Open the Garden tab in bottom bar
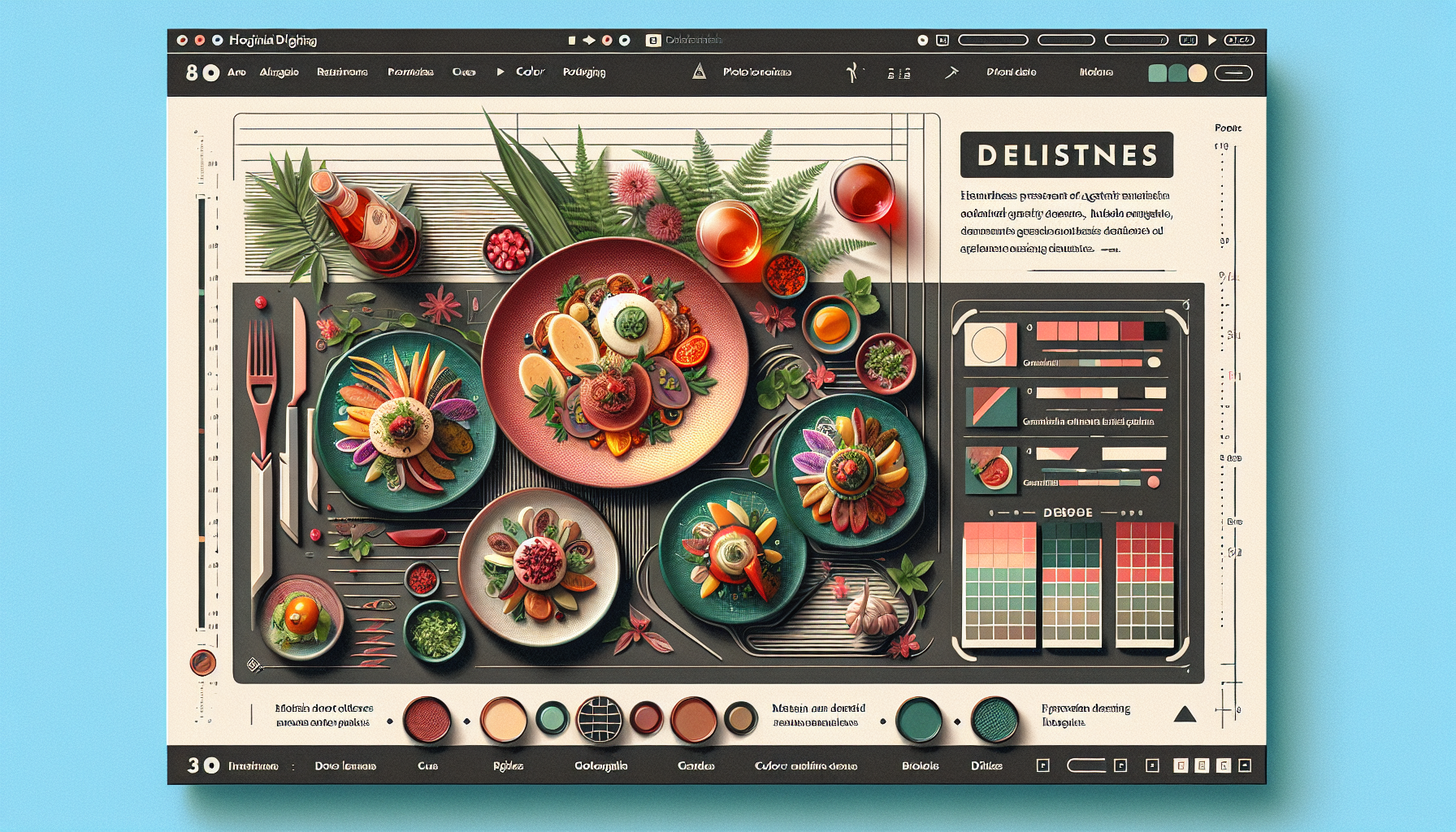Screen dimensions: 1456x832 pyautogui.click(x=695, y=765)
